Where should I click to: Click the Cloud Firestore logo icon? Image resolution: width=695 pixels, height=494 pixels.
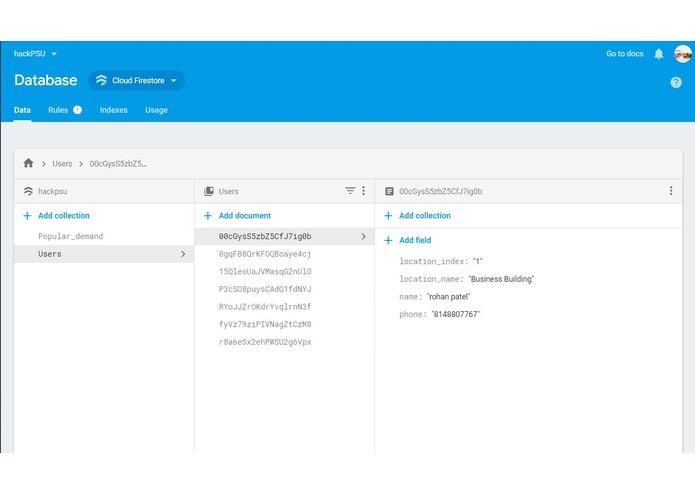tap(102, 80)
